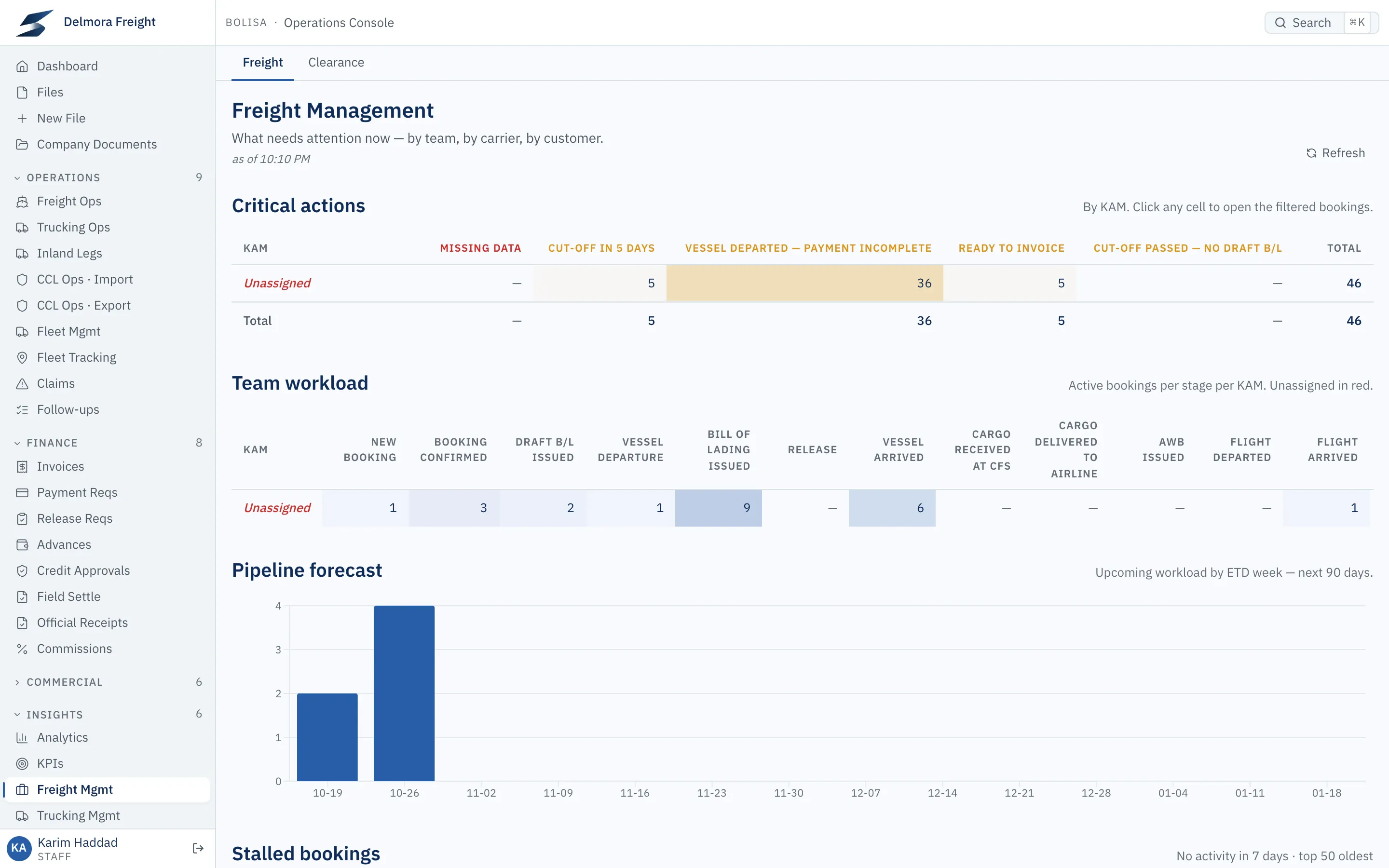Screen dimensions: 1389x868
Task: Click the Trucking Ops truck icon
Action: click(22, 227)
